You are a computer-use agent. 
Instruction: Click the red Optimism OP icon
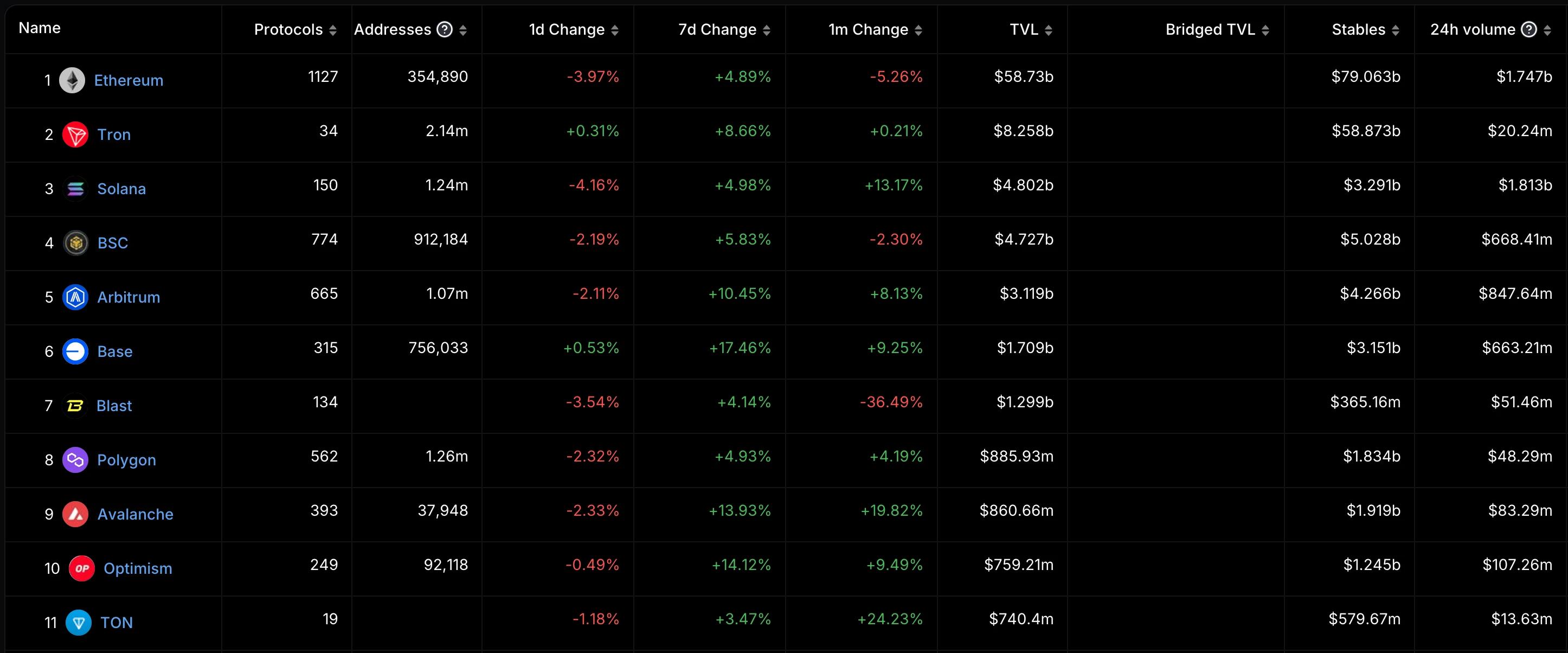pos(81,568)
